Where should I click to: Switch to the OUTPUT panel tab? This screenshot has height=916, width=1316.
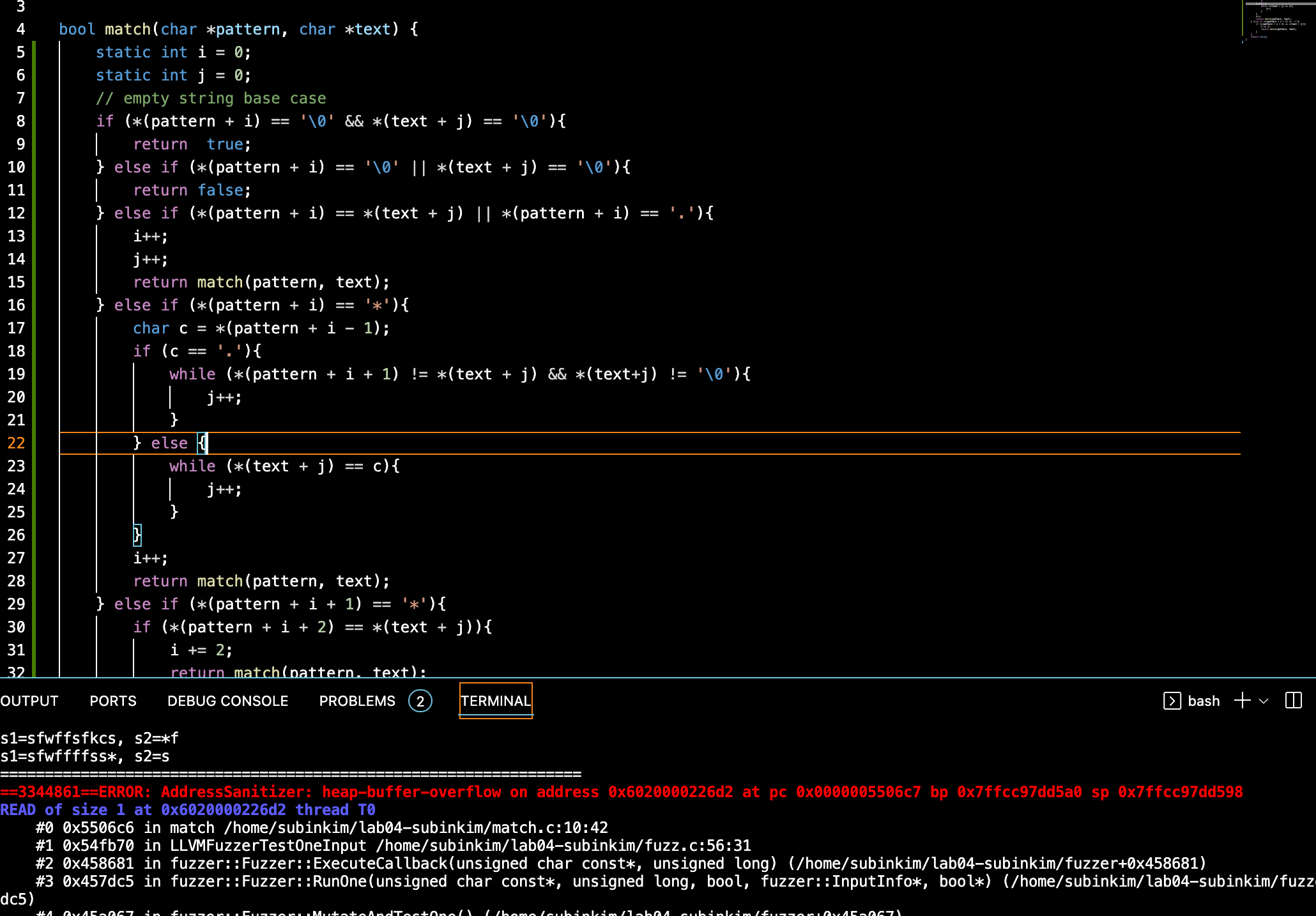(x=29, y=701)
